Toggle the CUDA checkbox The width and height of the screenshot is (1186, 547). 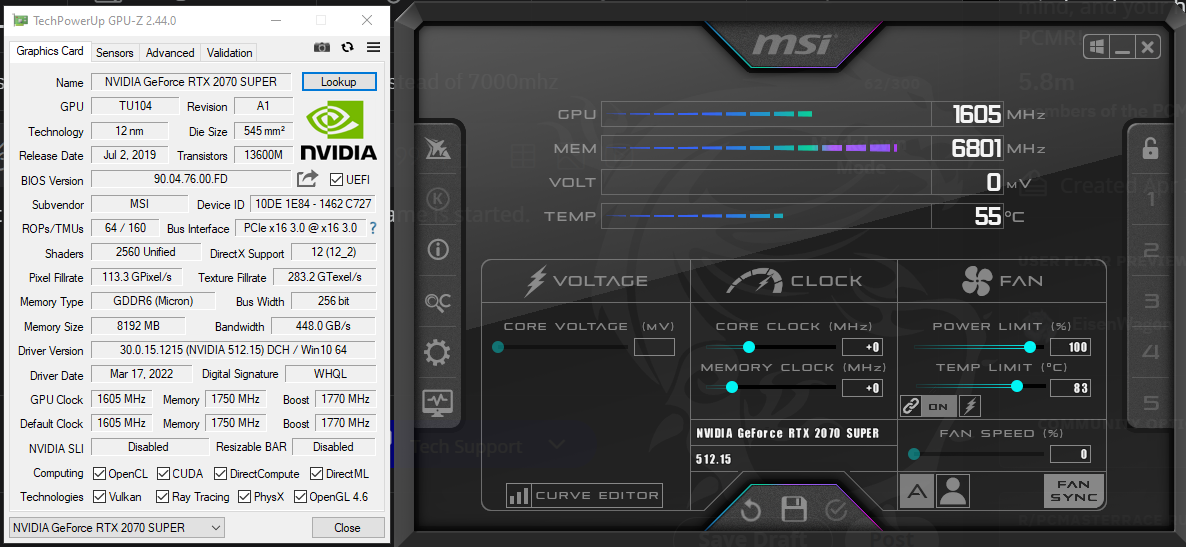pyautogui.click(x=163, y=474)
